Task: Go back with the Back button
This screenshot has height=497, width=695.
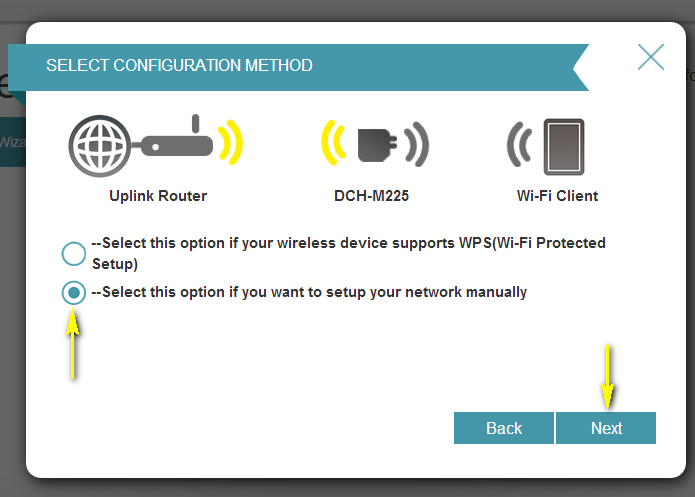Action: (504, 428)
